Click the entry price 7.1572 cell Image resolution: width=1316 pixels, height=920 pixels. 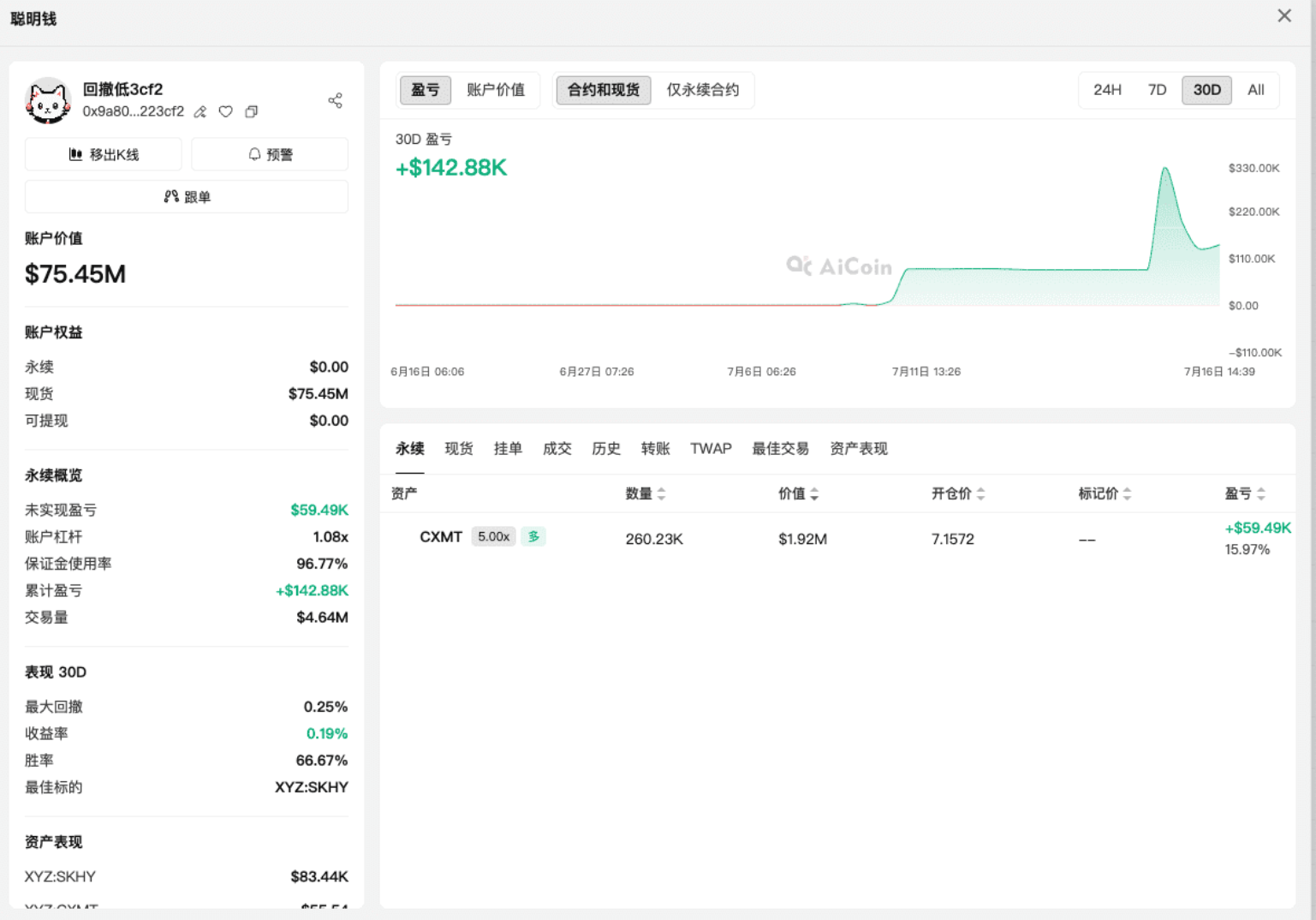click(953, 540)
